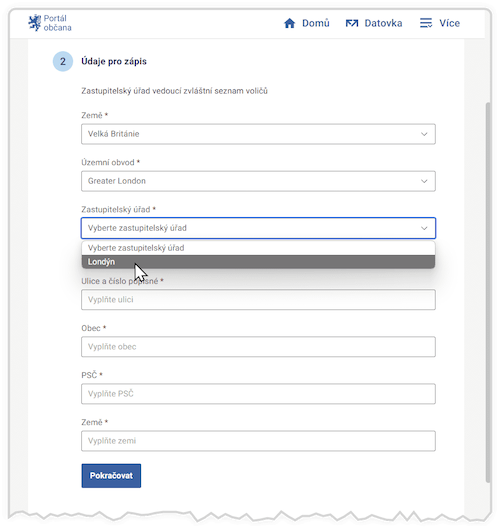Open the Datovka envelope icon
The width and height of the screenshot is (500, 530).
352,23
